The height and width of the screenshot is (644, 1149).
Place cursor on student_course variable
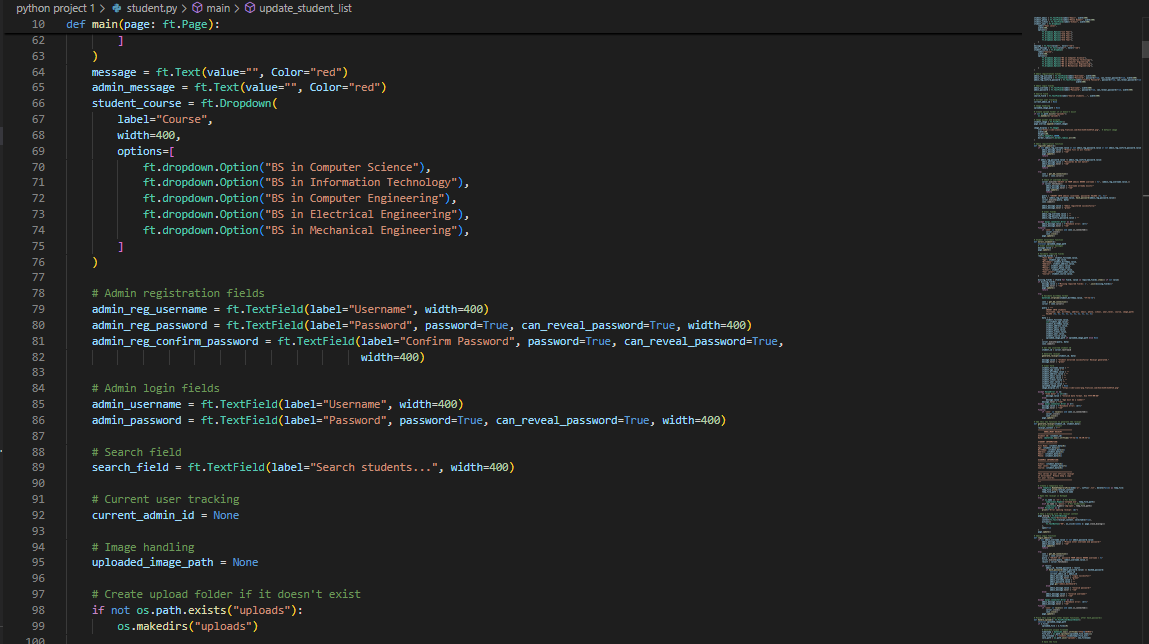136,103
